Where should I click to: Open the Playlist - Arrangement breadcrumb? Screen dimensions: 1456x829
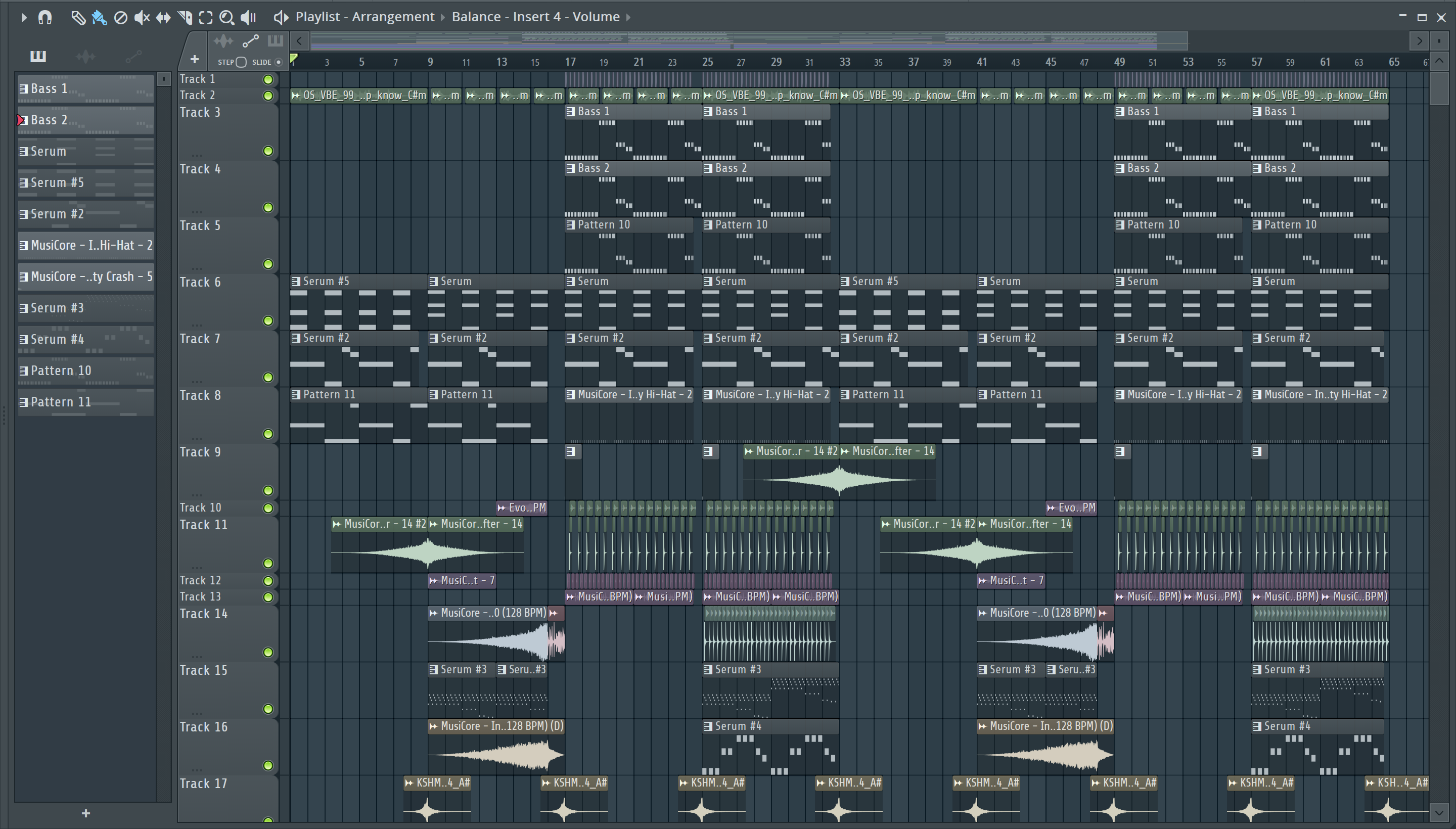[365, 17]
